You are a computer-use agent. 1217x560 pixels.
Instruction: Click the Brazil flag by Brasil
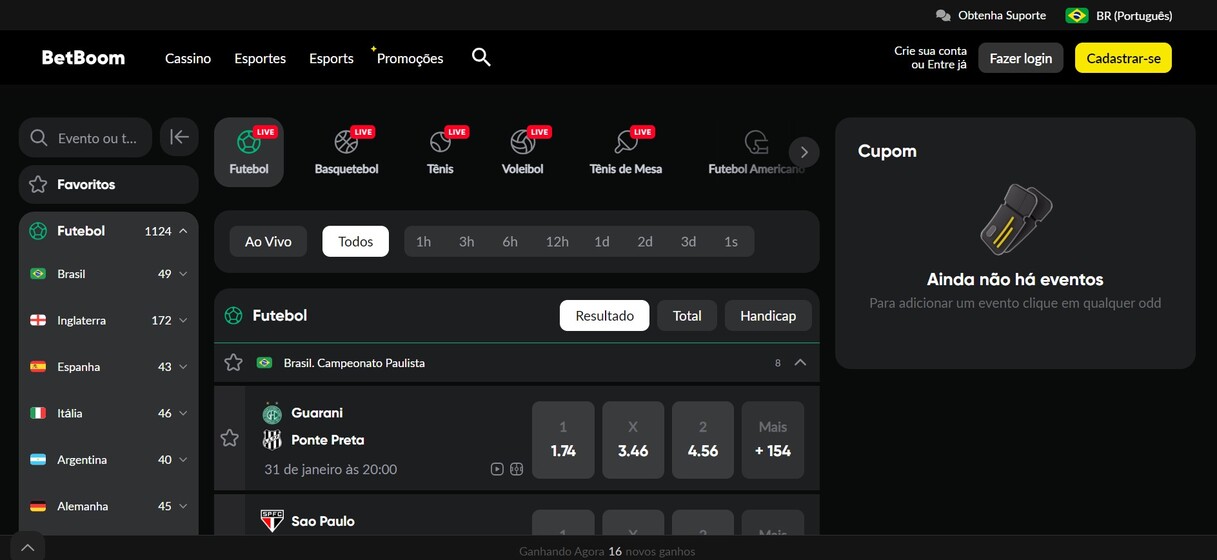(38, 274)
